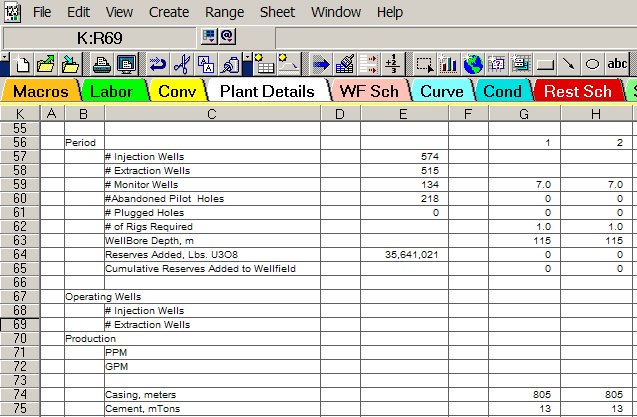This screenshot has height=417, width=637.
Task: Select column E header
Action: coord(402,114)
